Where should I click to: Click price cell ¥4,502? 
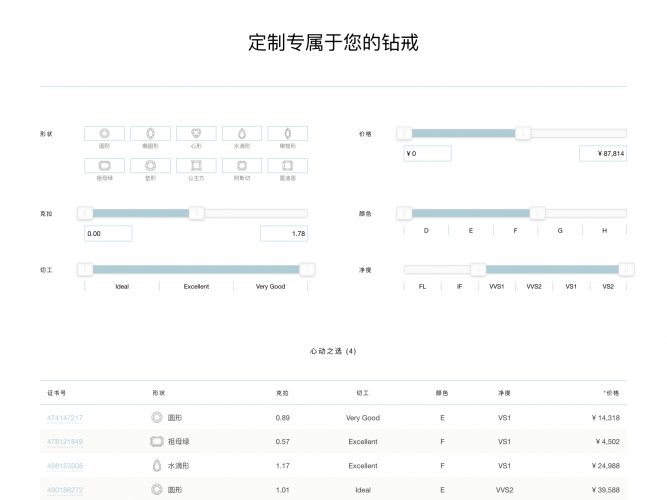pyautogui.click(x=608, y=442)
